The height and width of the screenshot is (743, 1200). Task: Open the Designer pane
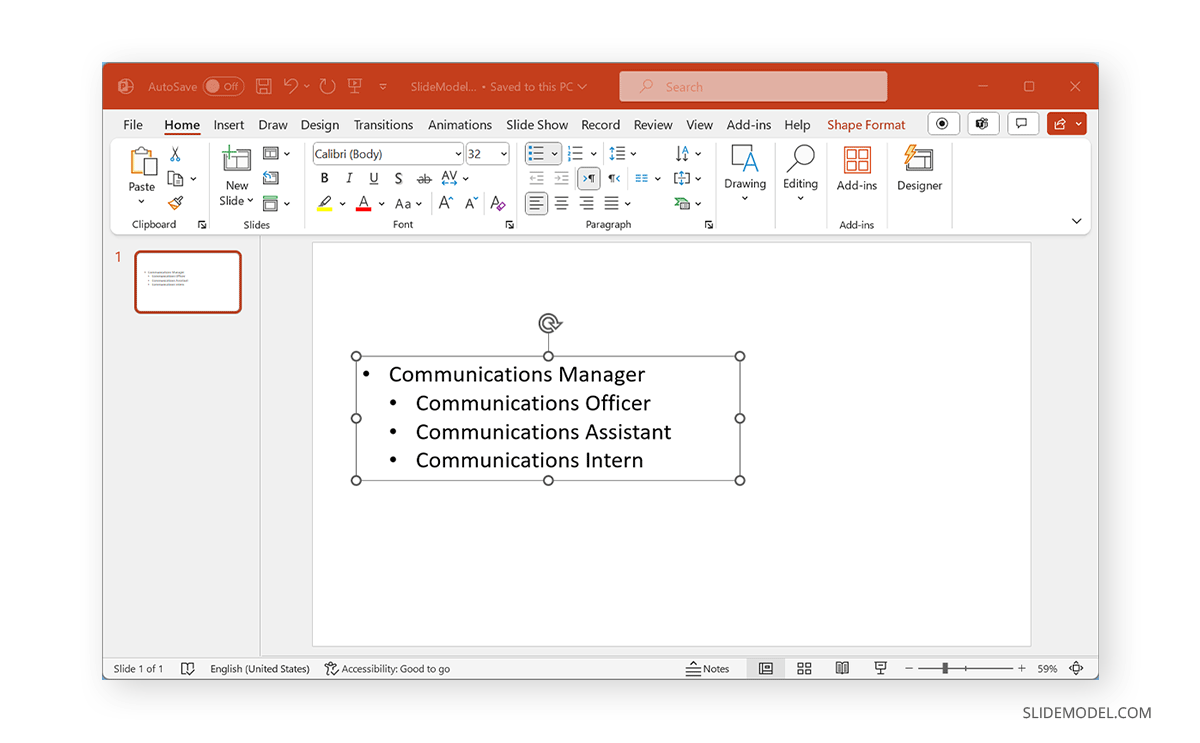918,172
